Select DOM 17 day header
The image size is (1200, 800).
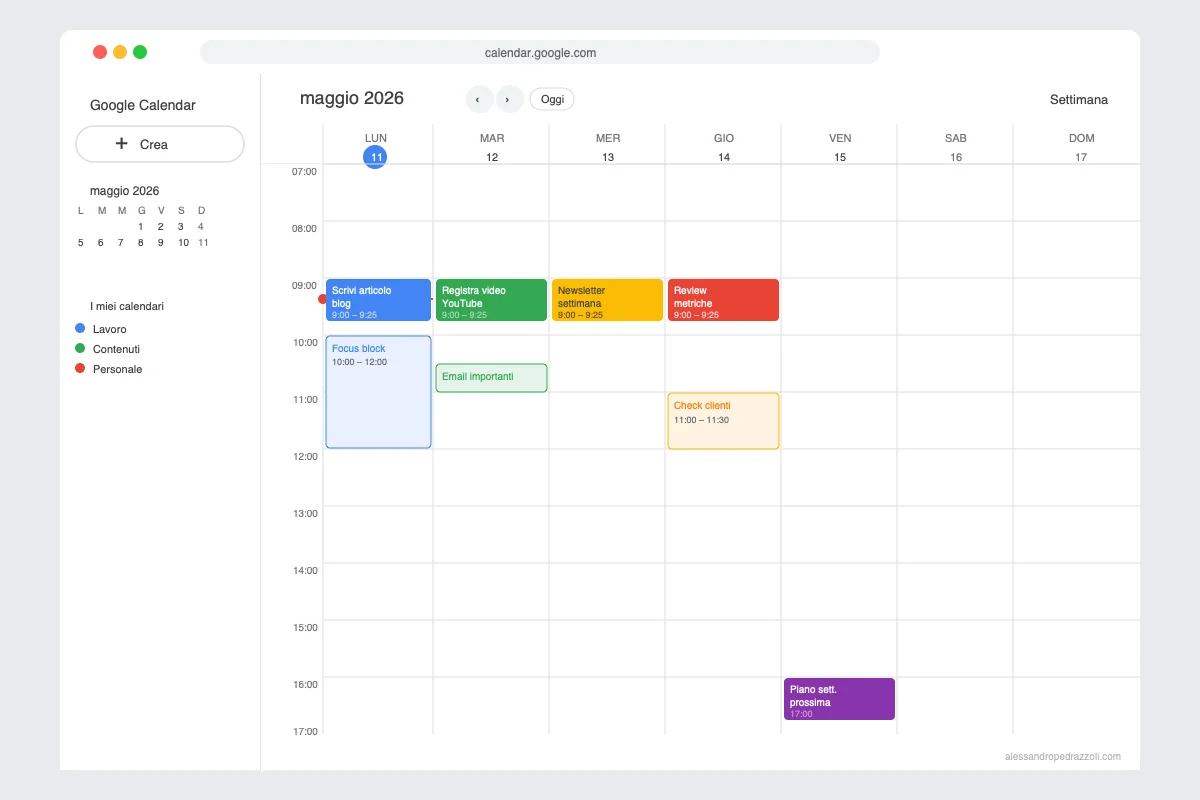[x=1081, y=147]
